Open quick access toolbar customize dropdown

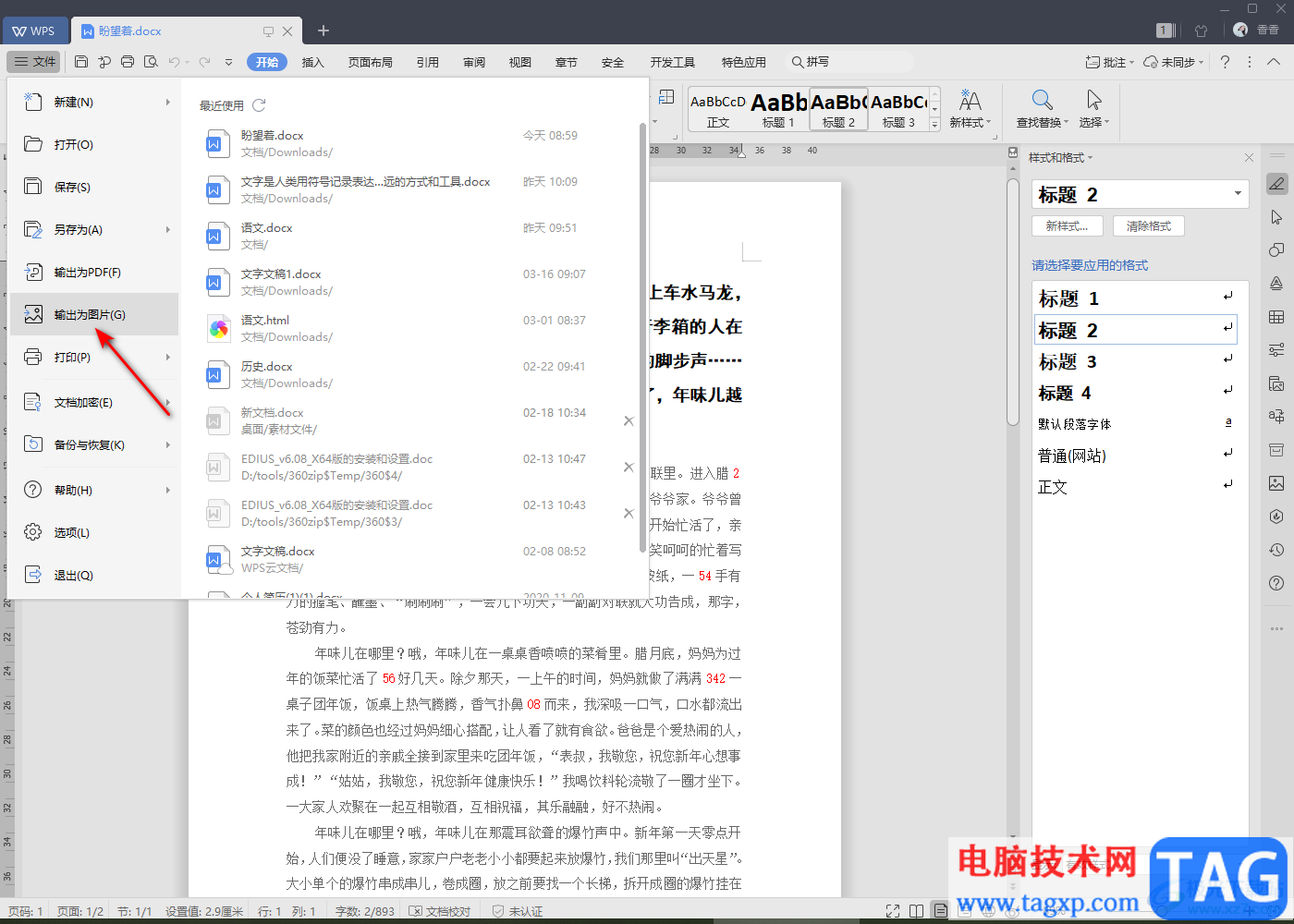coord(229,62)
